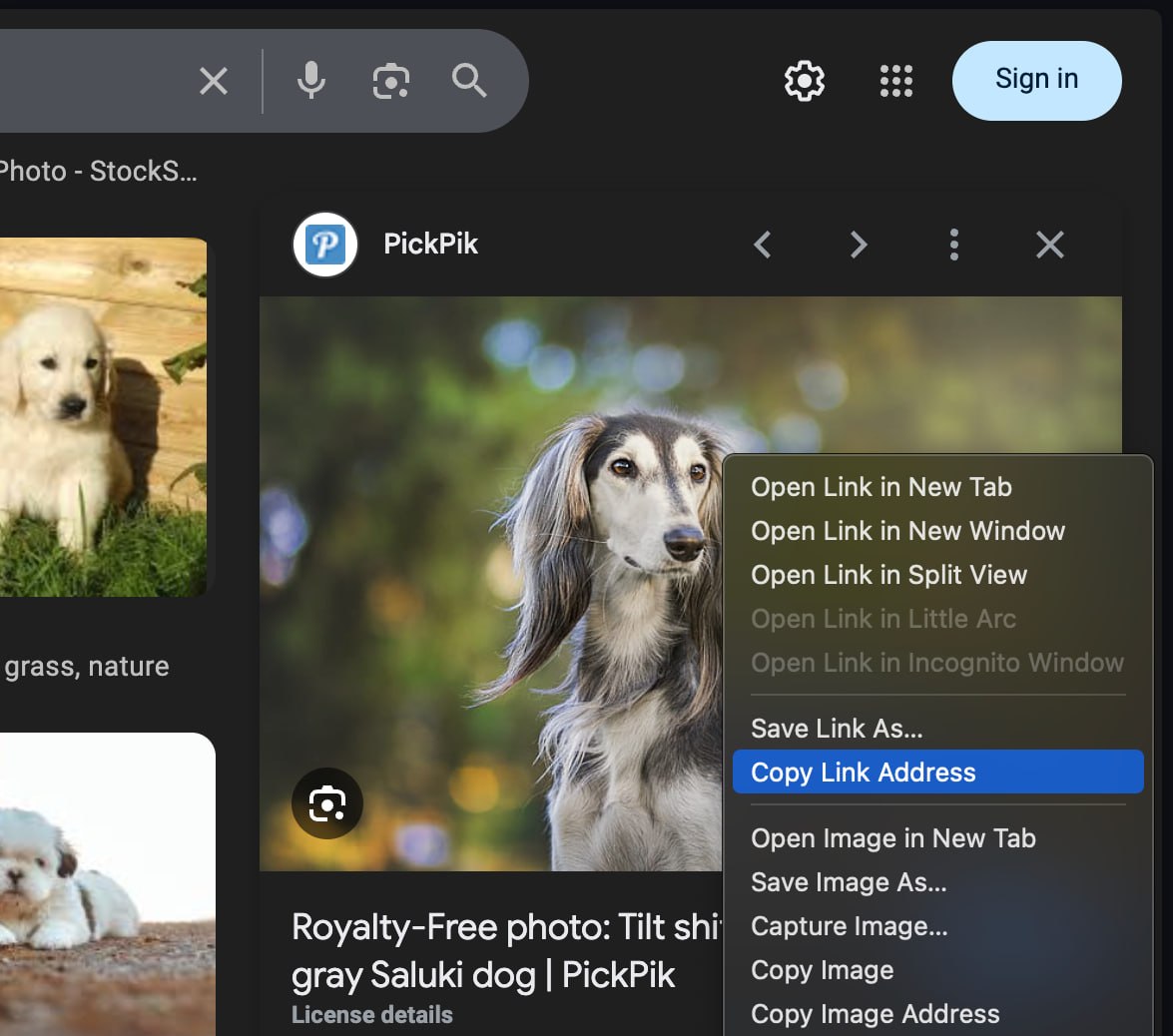Open three-dot more options menu
Viewport: 1173px width, 1036px height.
click(x=954, y=245)
